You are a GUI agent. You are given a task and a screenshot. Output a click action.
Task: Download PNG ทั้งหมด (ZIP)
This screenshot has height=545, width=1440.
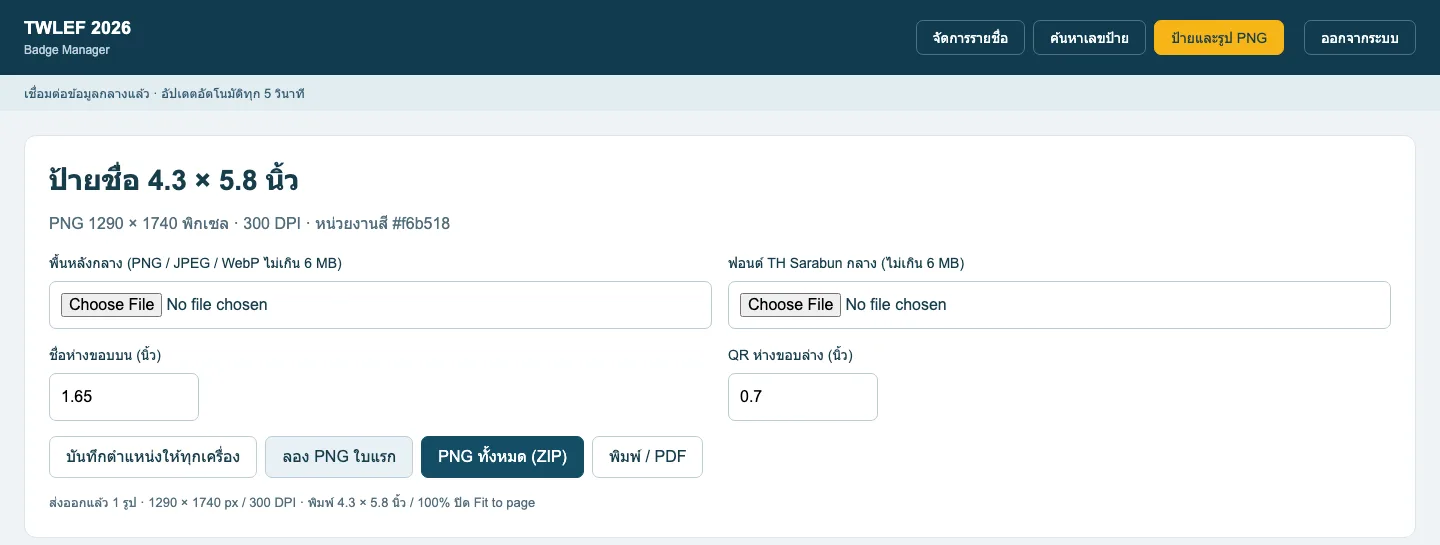[502, 457]
